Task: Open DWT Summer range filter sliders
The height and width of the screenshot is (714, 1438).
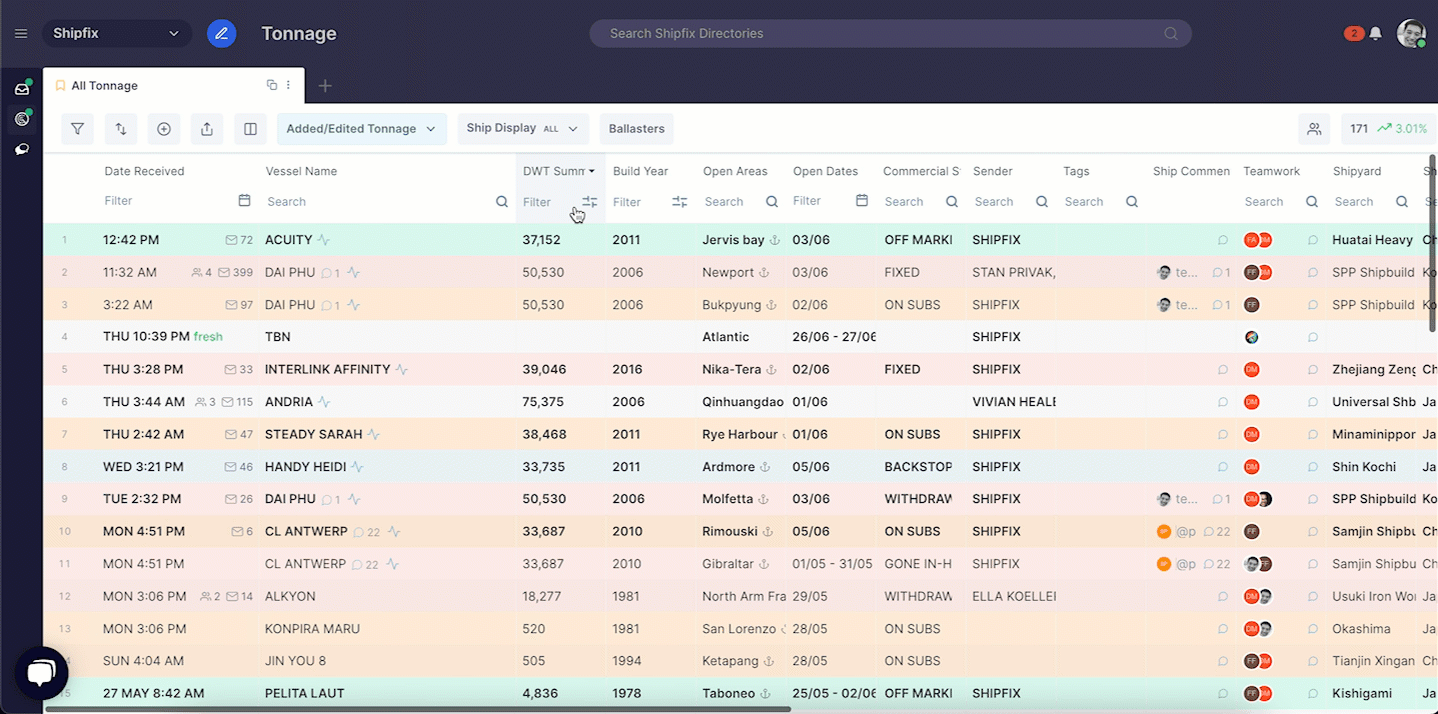Action: point(590,202)
